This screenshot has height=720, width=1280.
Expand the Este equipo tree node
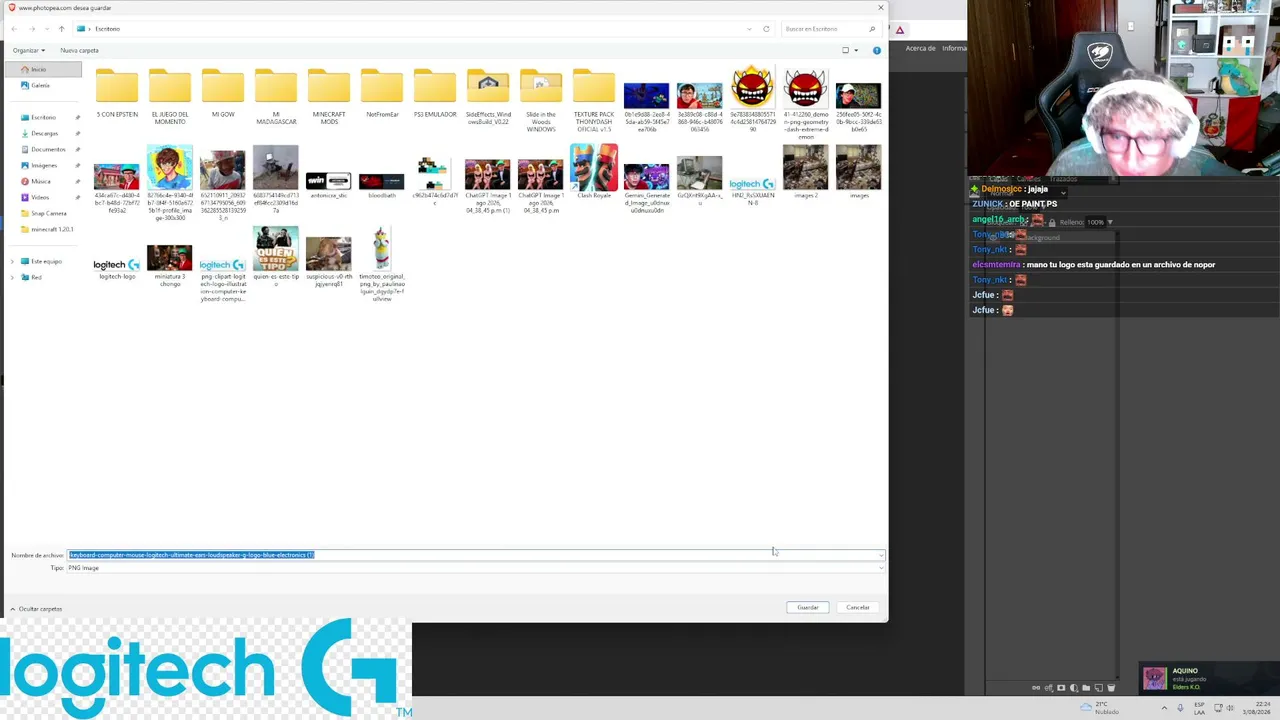pos(12,261)
